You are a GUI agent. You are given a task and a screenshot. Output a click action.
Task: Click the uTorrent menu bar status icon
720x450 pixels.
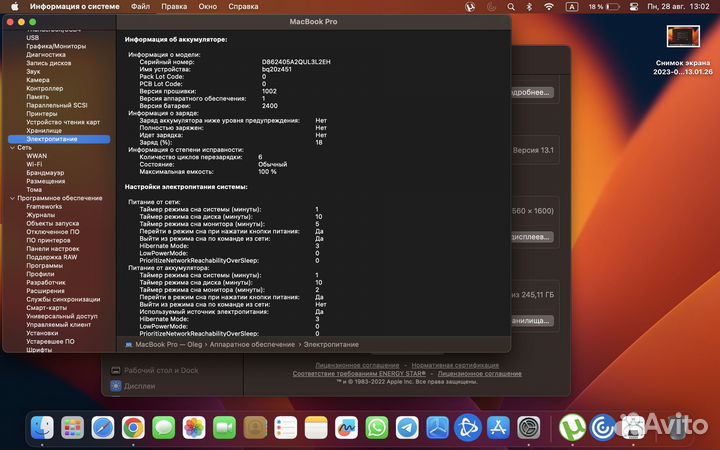pyautogui.click(x=470, y=6)
